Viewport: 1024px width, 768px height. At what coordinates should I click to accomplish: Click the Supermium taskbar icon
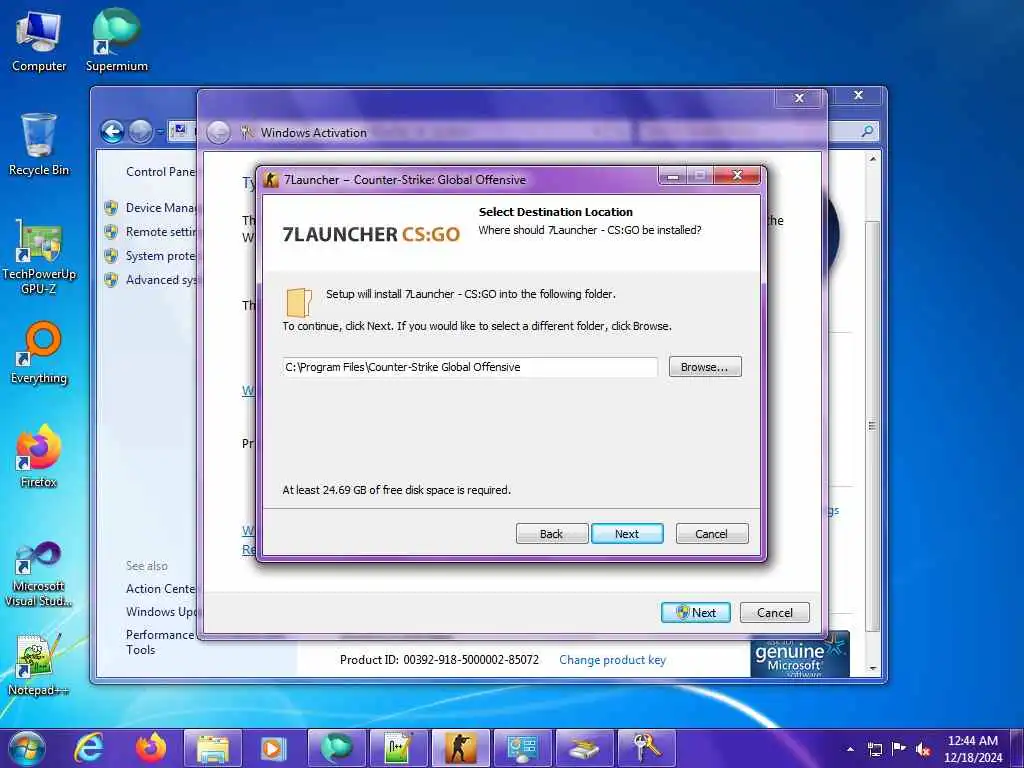[x=336, y=748]
